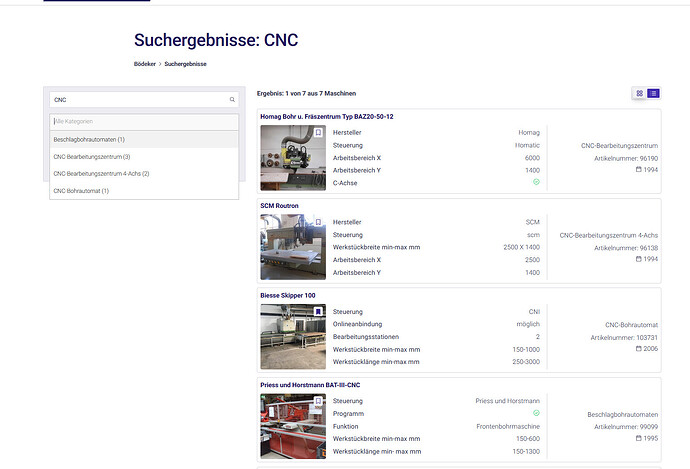
Task: Click 'Artikelnummer: 96190' text
Action: (x=626, y=158)
